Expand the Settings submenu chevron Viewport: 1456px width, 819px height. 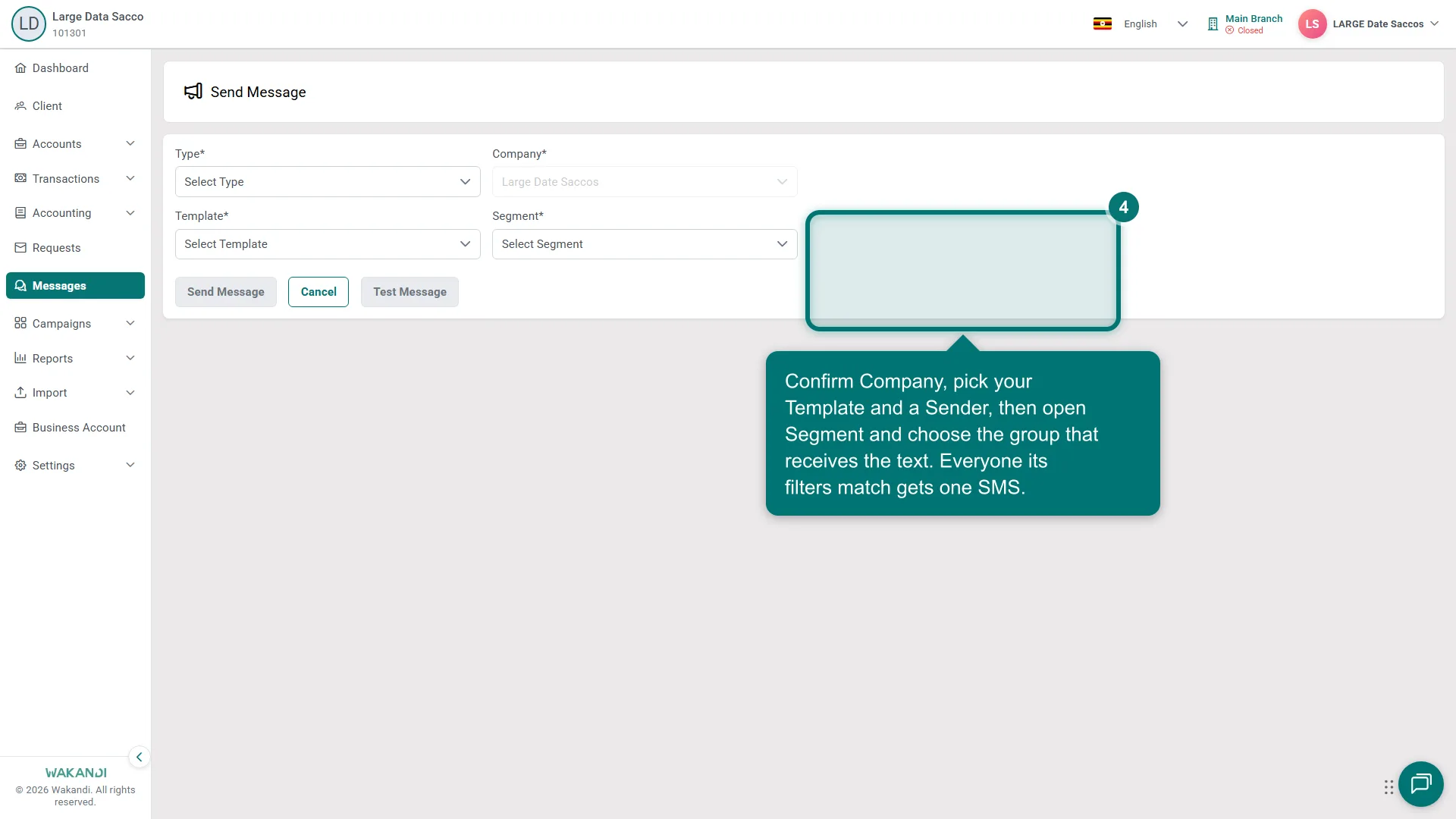point(130,466)
